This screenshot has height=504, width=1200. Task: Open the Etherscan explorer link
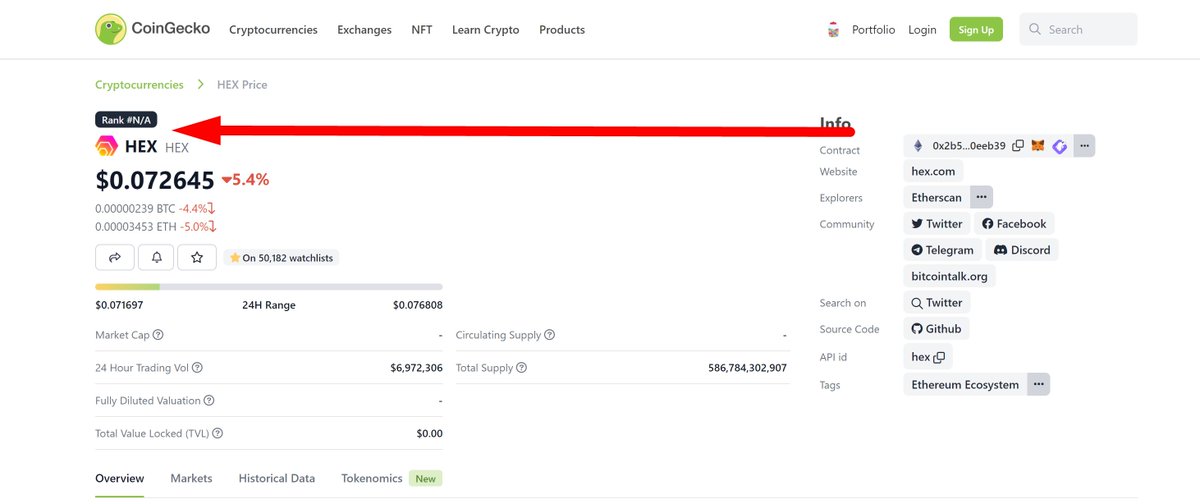tap(937, 198)
